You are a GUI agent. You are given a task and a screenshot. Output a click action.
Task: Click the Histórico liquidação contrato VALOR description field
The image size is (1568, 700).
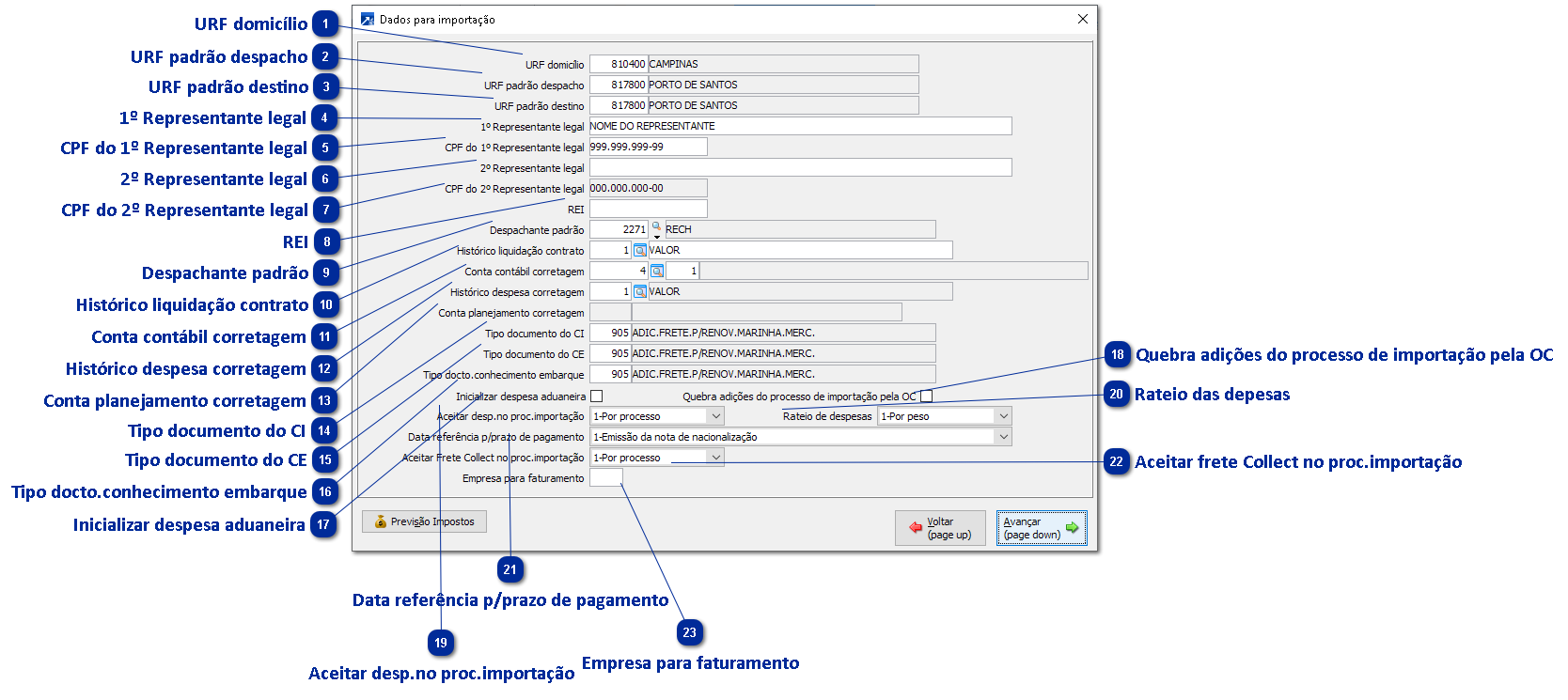(x=800, y=250)
